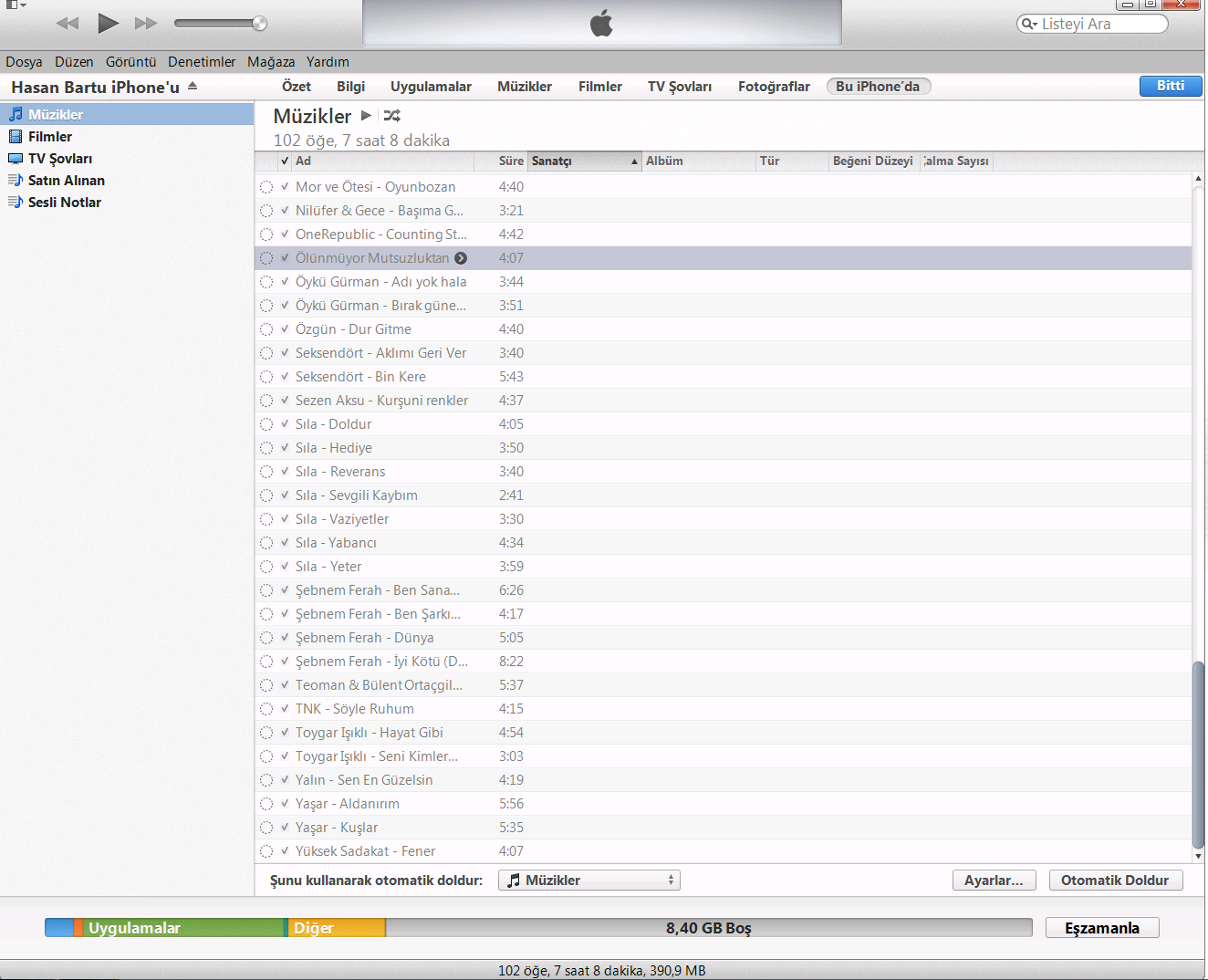The height and width of the screenshot is (980, 1208).
Task: Sort by Çalma Sayısı column header
Action: coord(956,161)
